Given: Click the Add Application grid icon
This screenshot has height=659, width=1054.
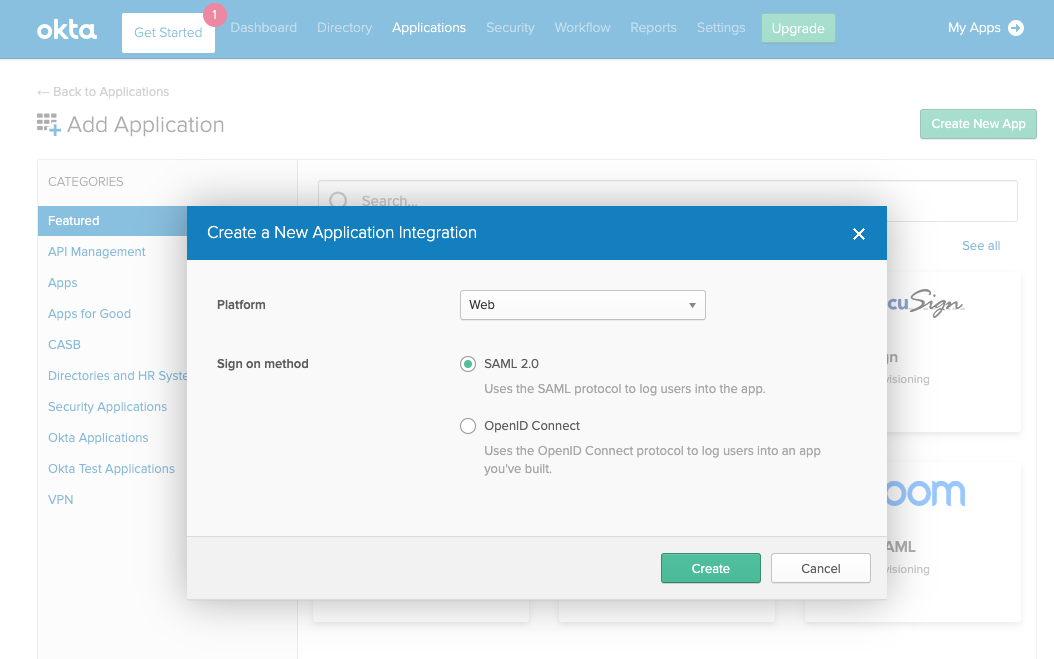Looking at the screenshot, I should (x=47, y=123).
